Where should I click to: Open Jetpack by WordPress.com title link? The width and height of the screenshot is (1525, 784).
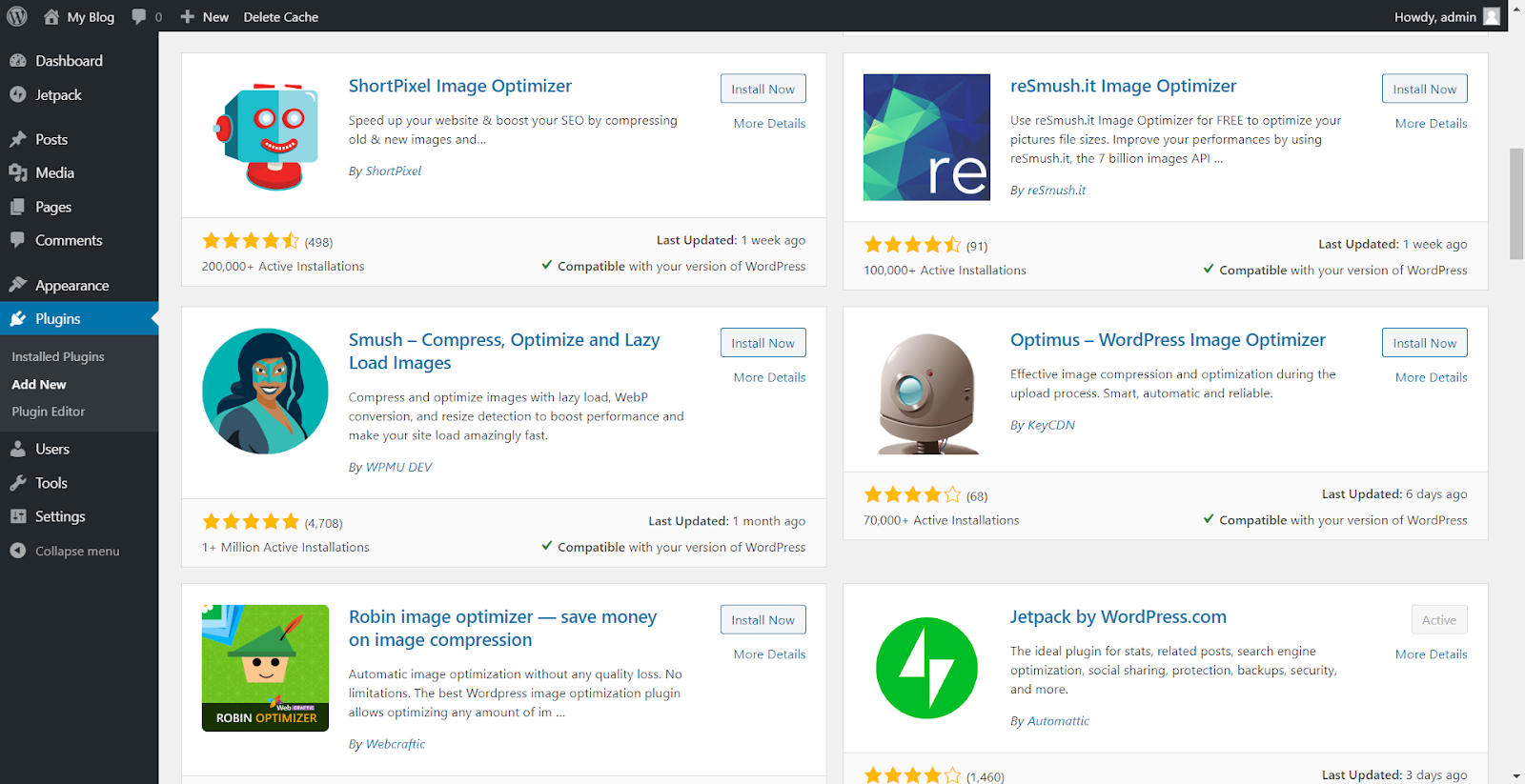click(1118, 616)
